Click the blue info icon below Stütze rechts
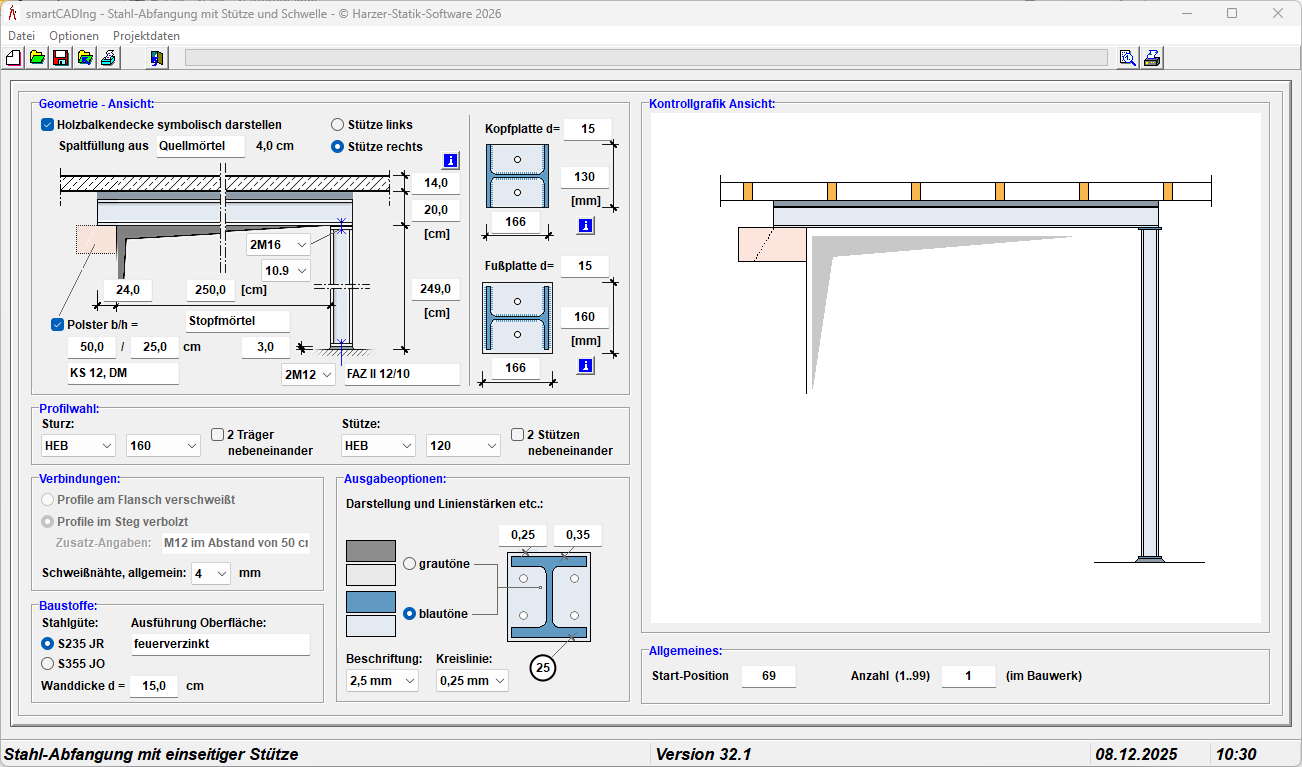Screen dimensions: 1302x767 [x=450, y=161]
